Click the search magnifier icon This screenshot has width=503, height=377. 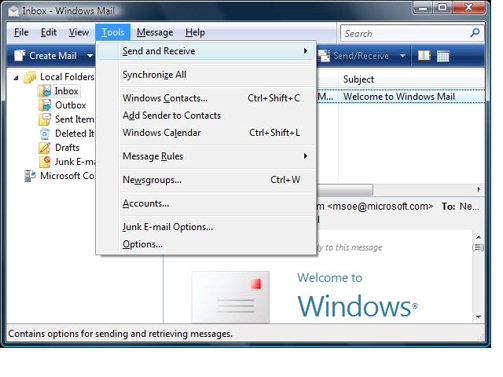pyautogui.click(x=475, y=33)
